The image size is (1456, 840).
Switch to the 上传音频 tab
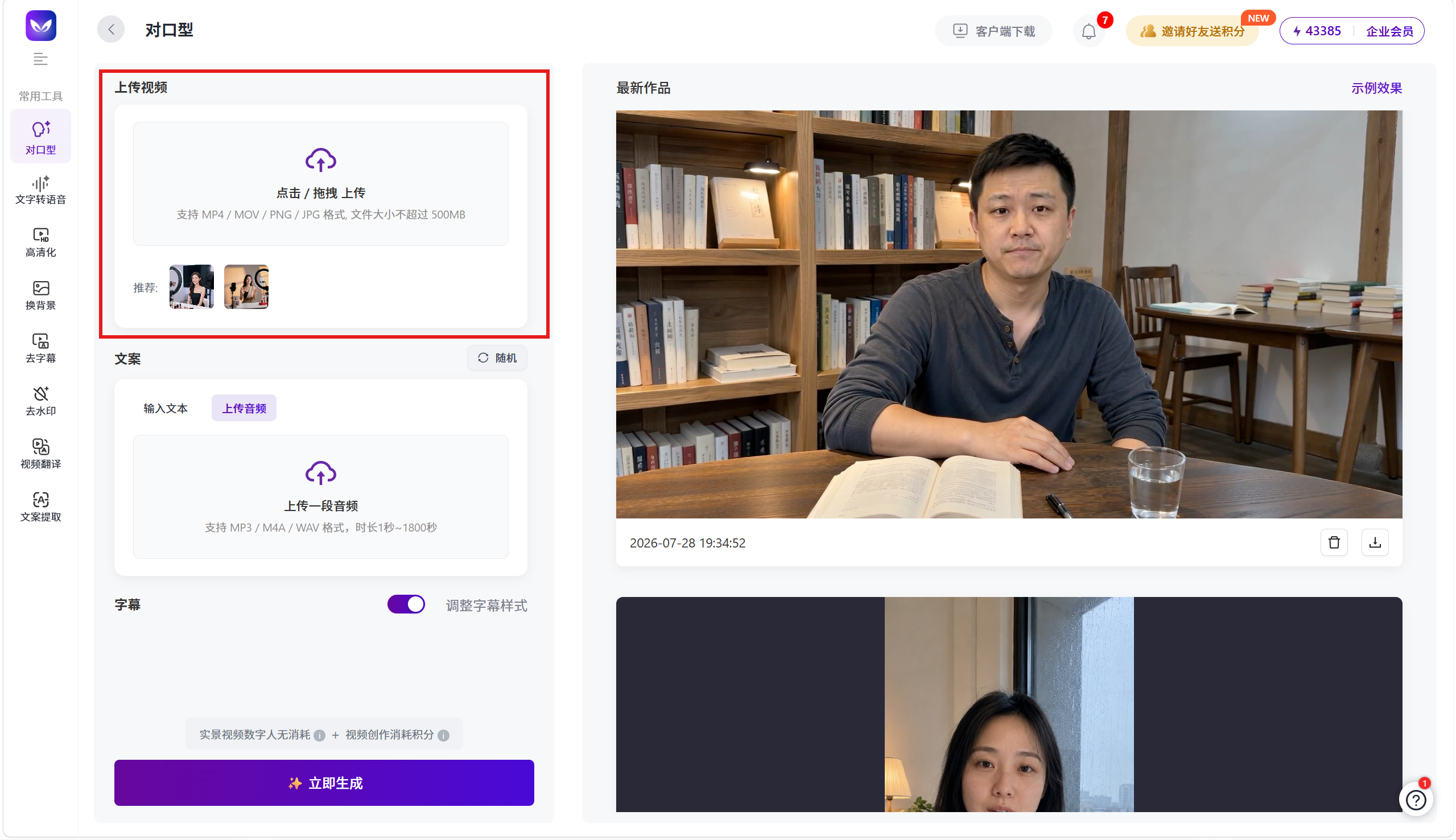pyautogui.click(x=244, y=409)
